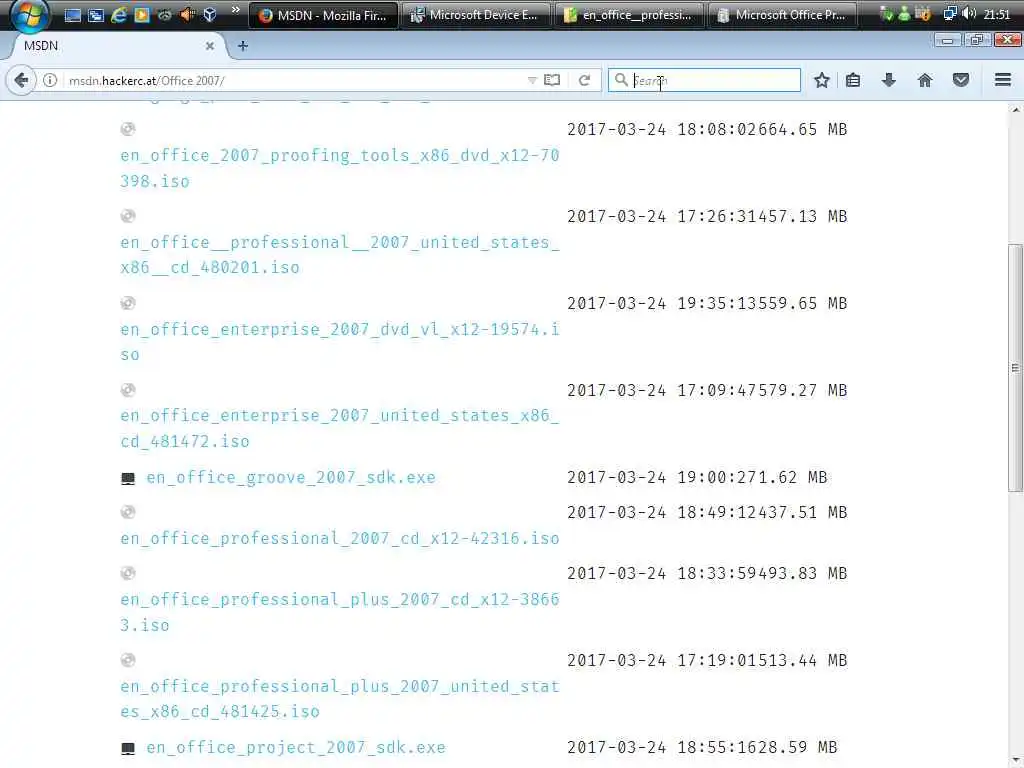
Task: Click exe icon beside groove_2007_sdk.exe
Action: pyautogui.click(x=128, y=479)
